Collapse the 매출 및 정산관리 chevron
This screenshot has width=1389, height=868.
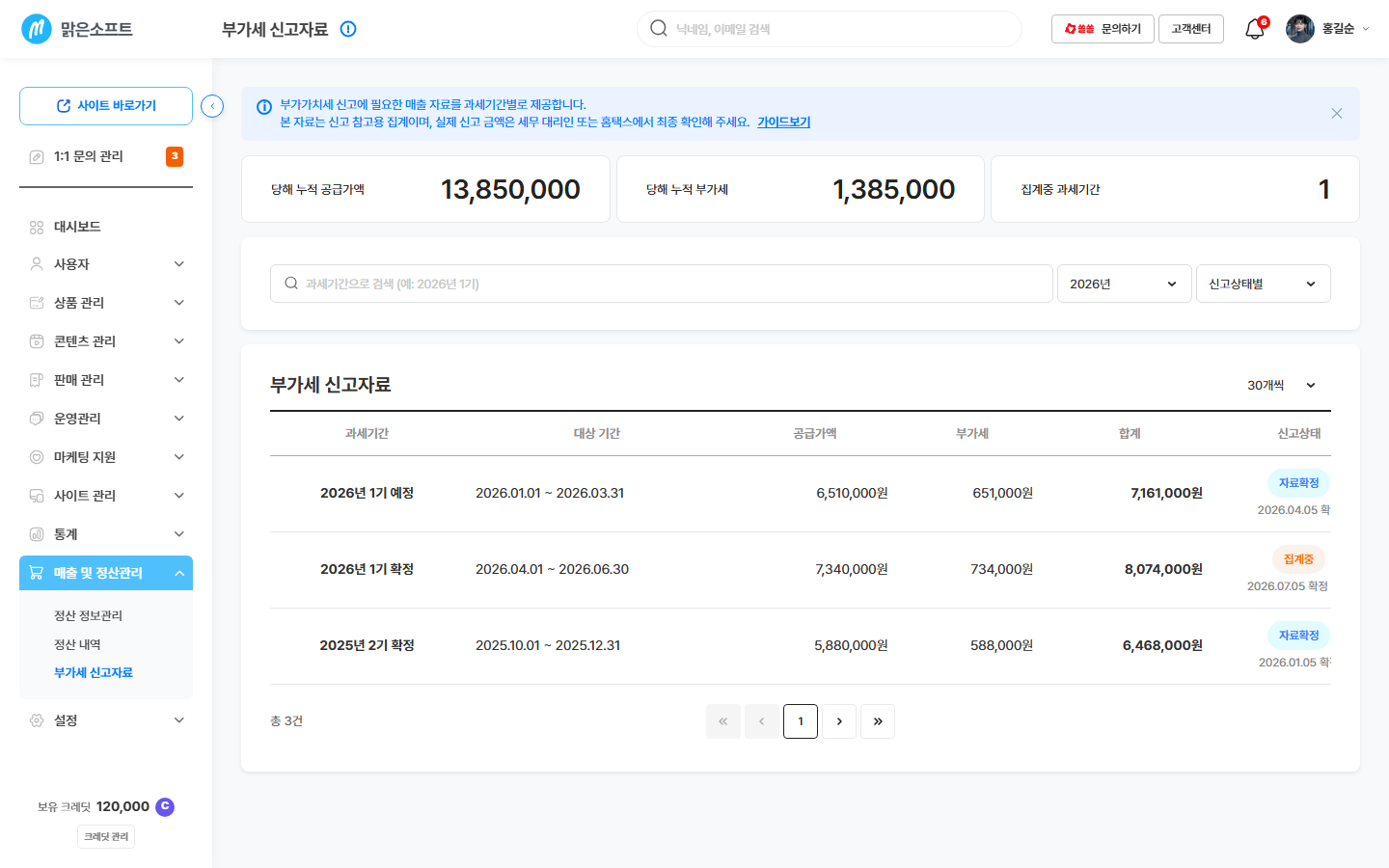click(x=179, y=573)
